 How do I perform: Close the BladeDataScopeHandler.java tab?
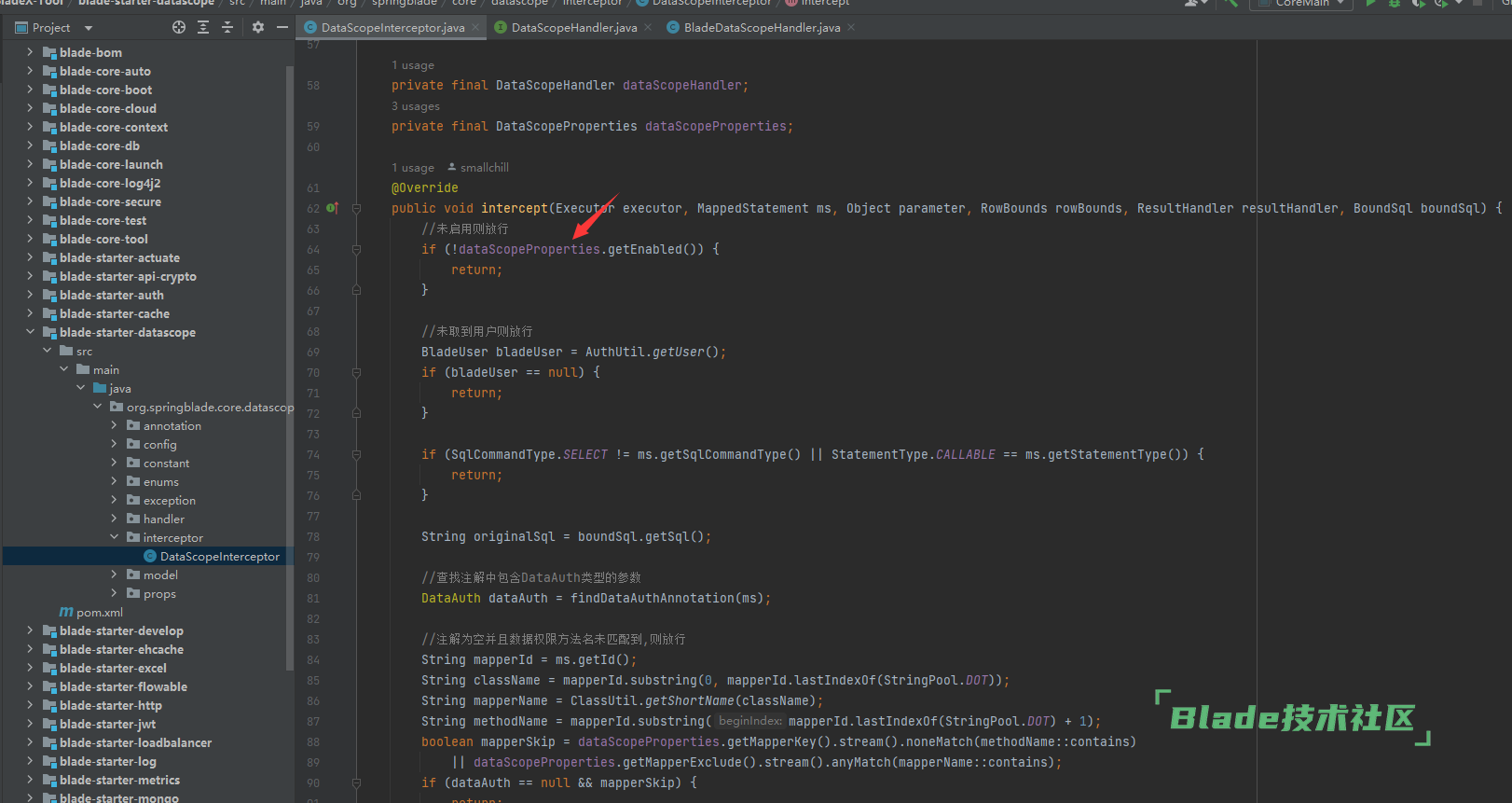851,27
